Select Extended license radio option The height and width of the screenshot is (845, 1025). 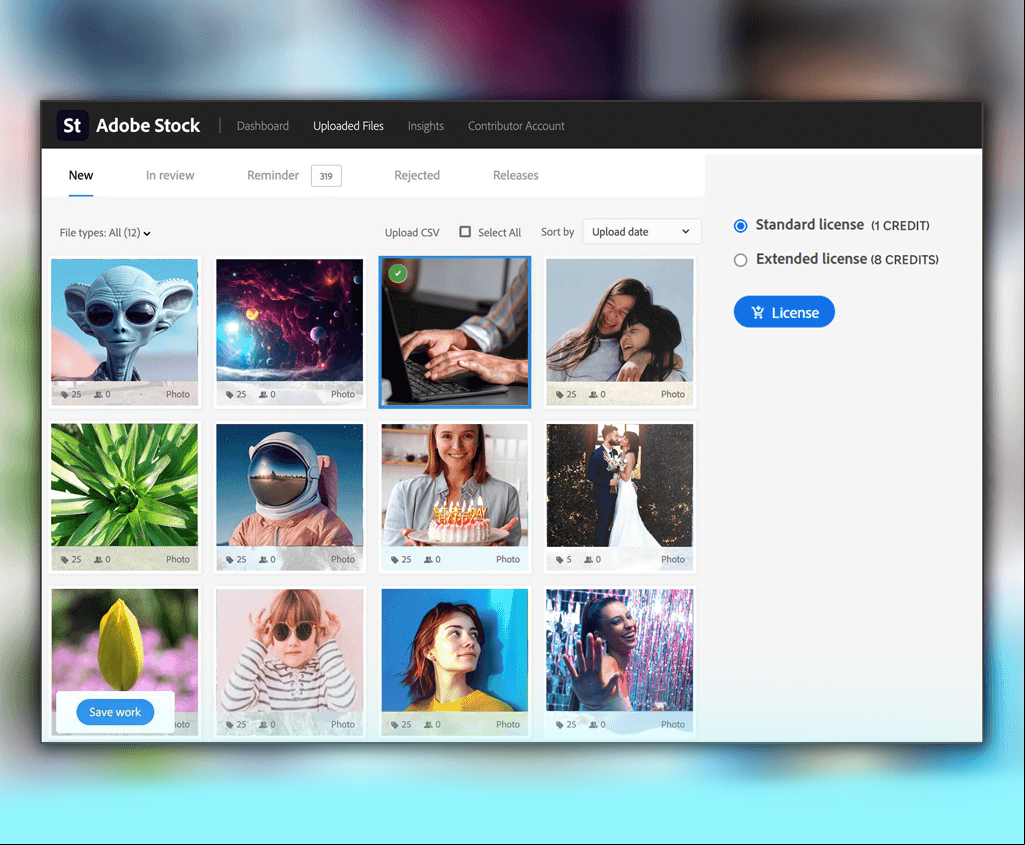tap(740, 260)
